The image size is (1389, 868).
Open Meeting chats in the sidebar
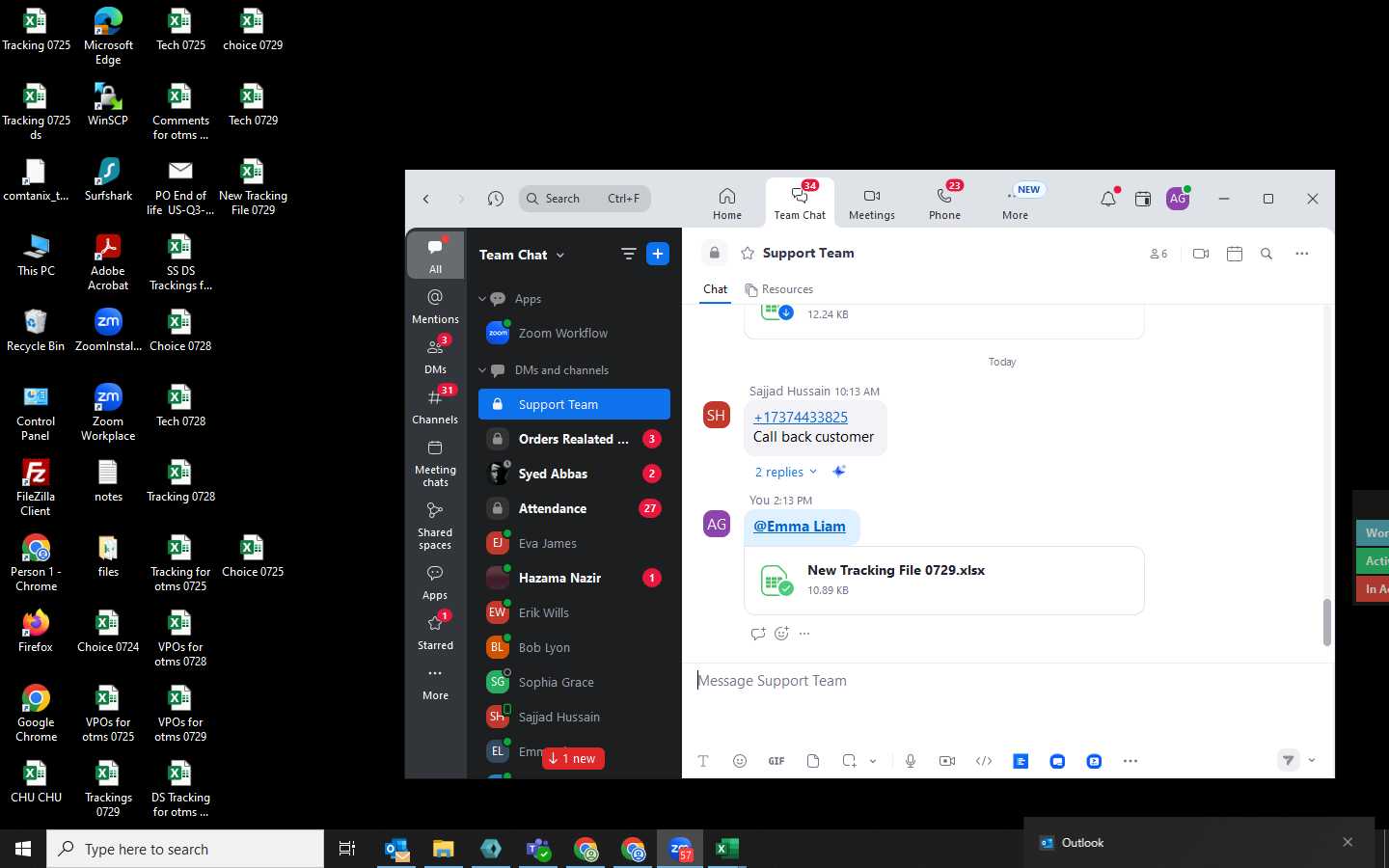click(435, 463)
